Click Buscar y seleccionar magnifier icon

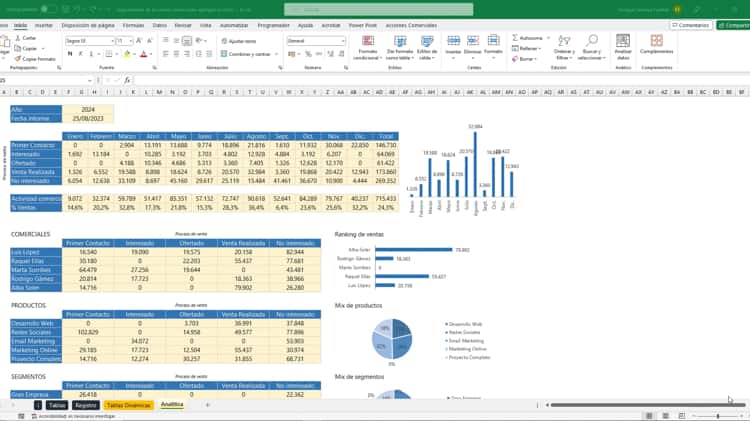click(x=591, y=47)
